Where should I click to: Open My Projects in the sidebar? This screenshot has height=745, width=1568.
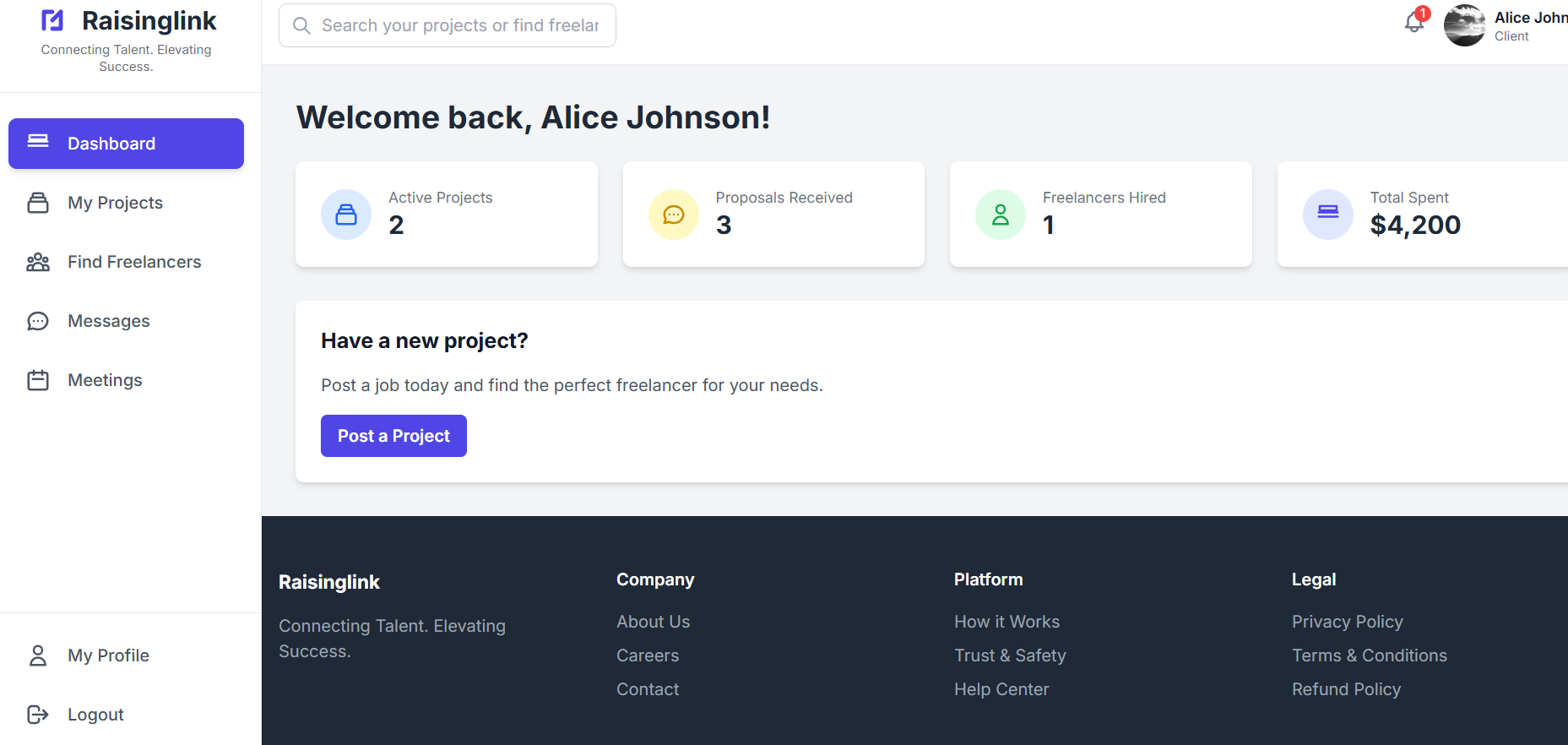point(126,203)
